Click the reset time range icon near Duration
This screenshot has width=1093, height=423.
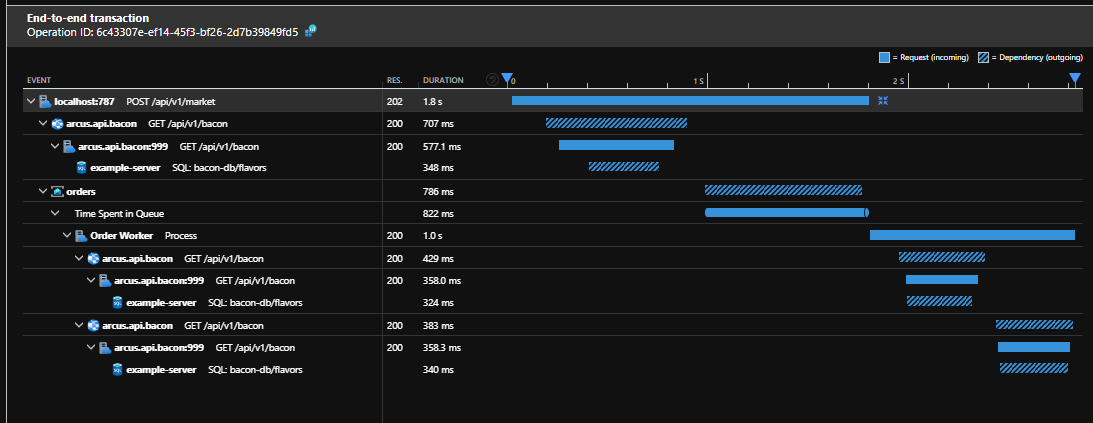click(491, 80)
